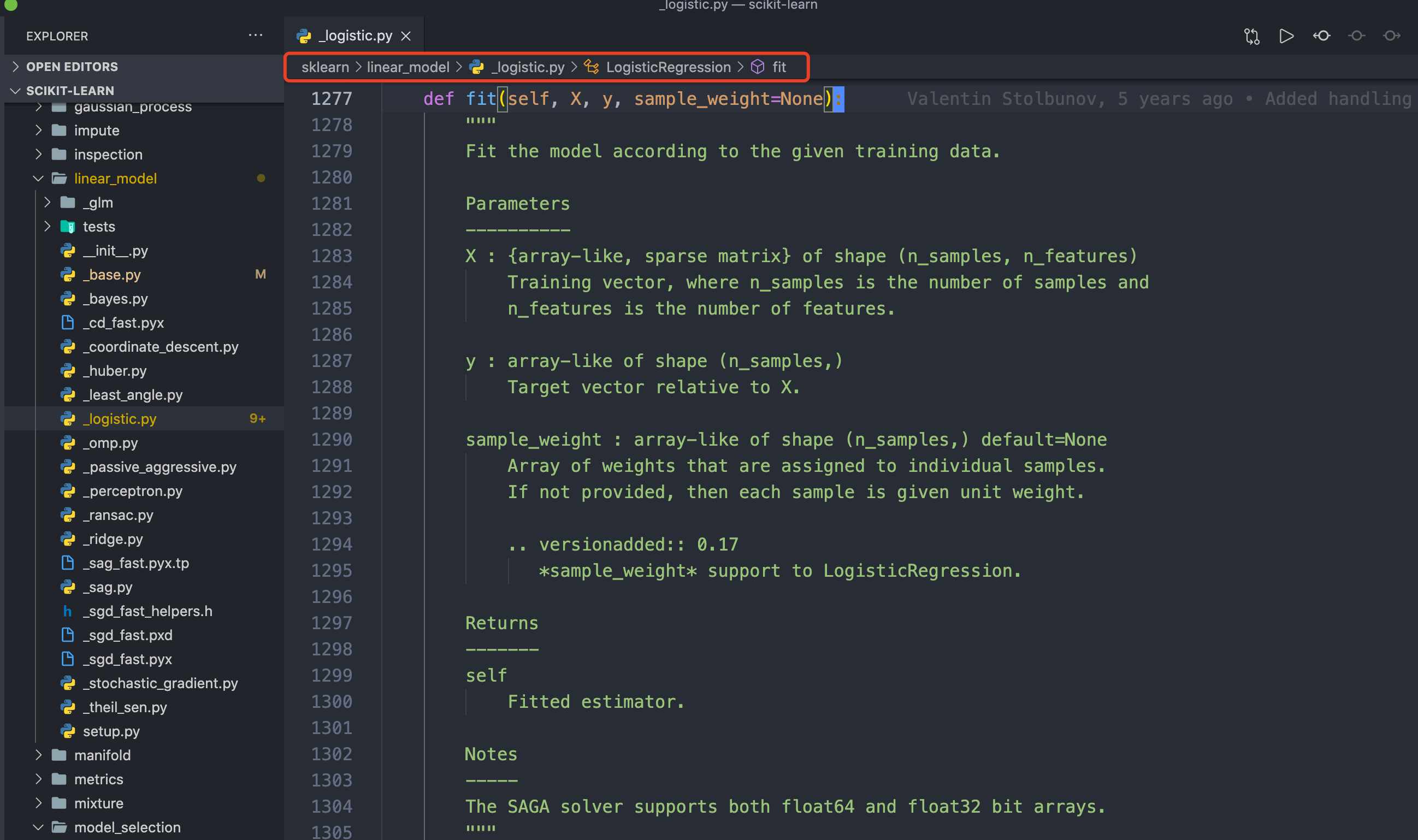The height and width of the screenshot is (840, 1418).
Task: Run the Python file with play icon
Action: [1286, 36]
